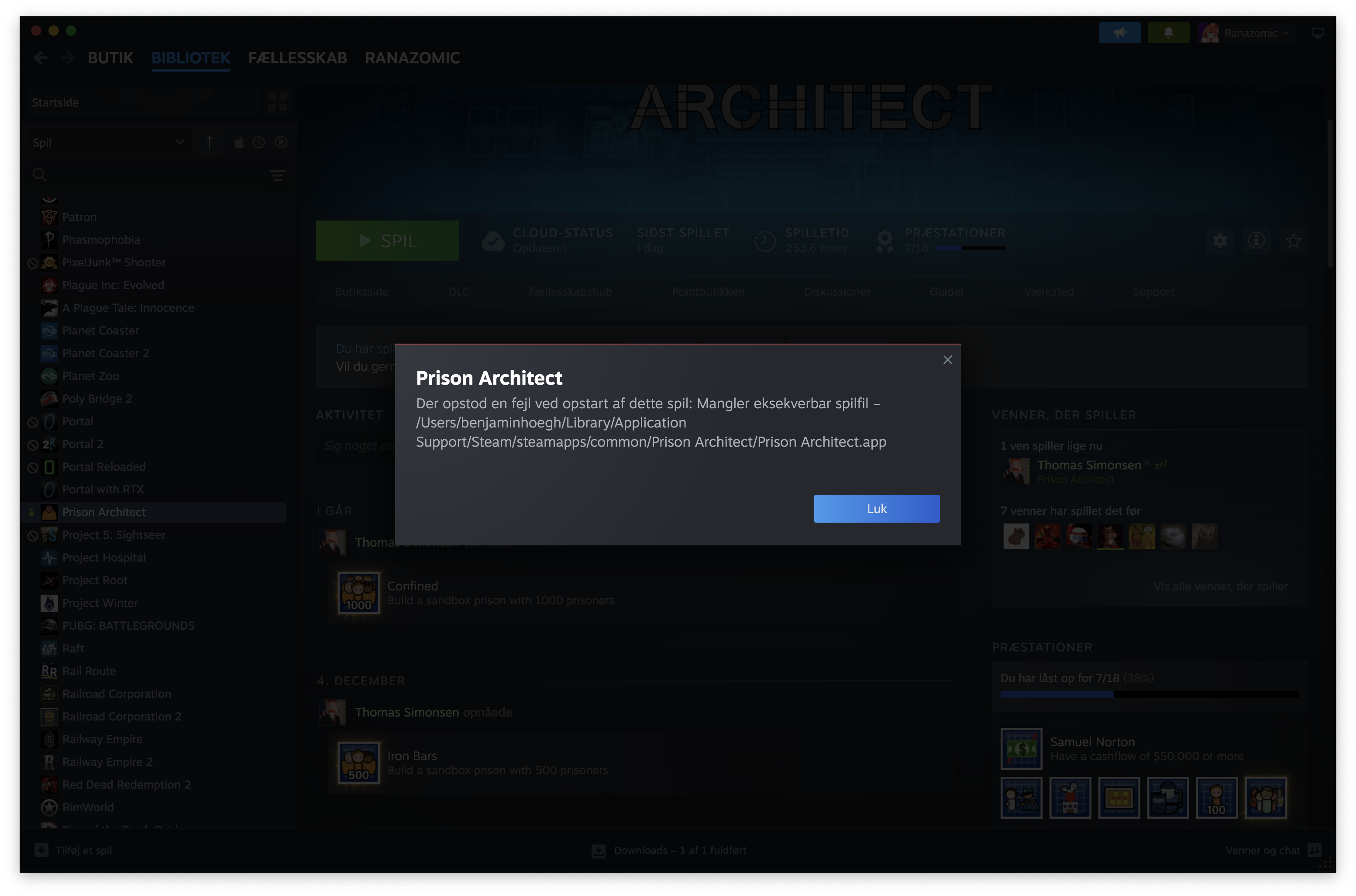Enter Big Picture mode monitor icon
Image resolution: width=1356 pixels, height=896 pixels.
(x=1317, y=33)
